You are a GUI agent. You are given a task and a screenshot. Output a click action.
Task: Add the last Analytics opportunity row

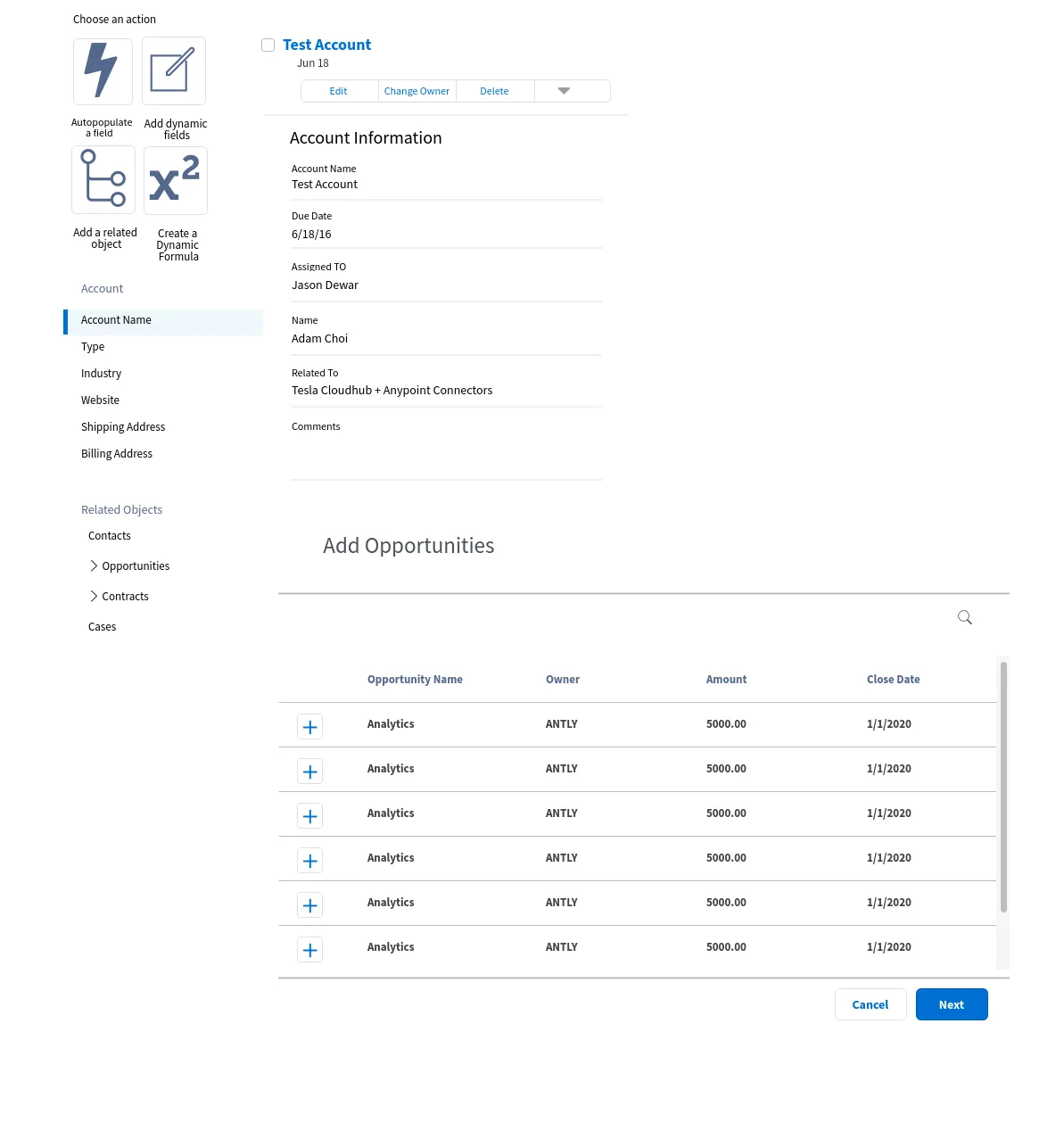click(x=309, y=950)
